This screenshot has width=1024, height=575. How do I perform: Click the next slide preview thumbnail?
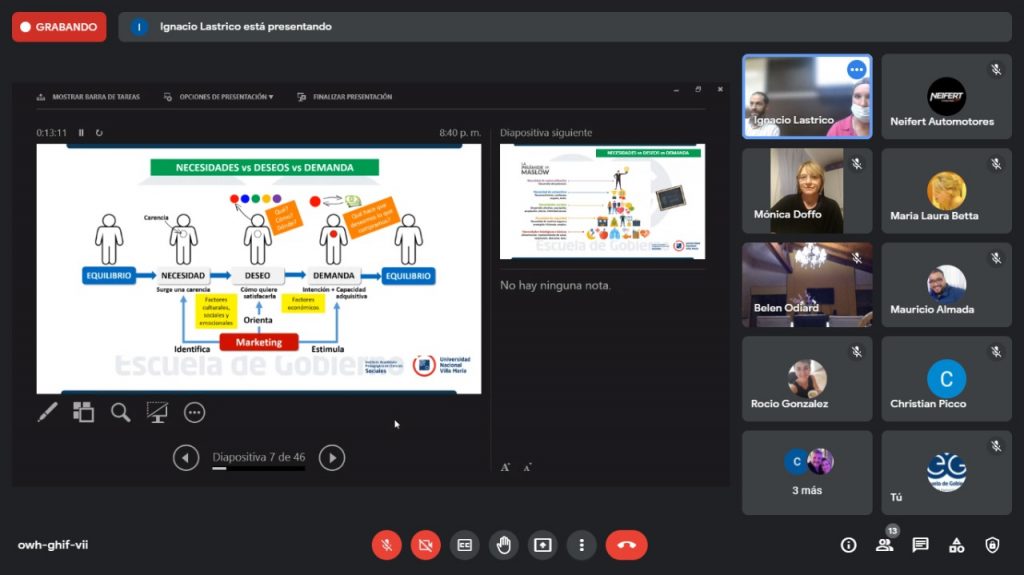[602, 201]
